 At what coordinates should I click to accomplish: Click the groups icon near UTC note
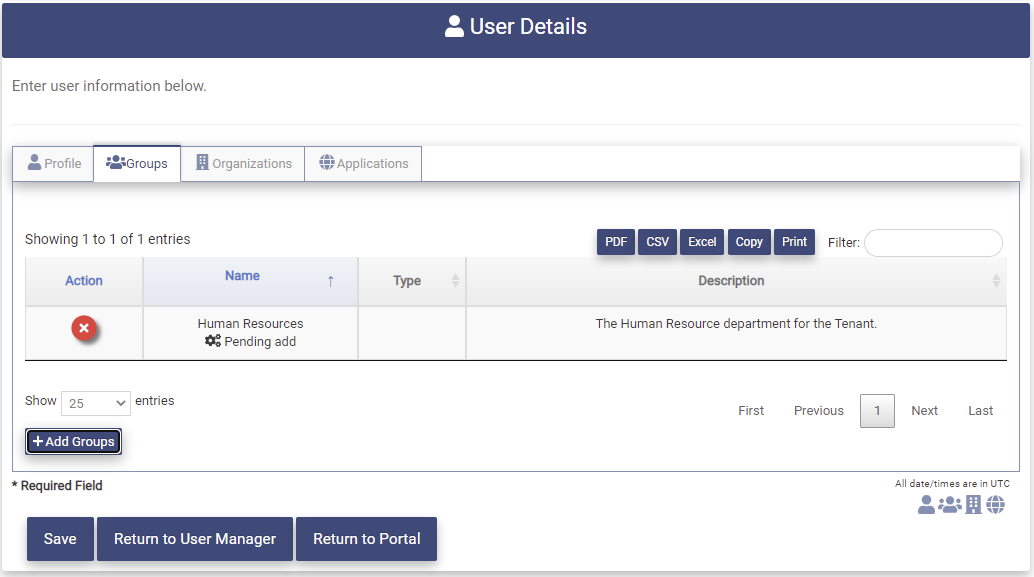pos(950,504)
